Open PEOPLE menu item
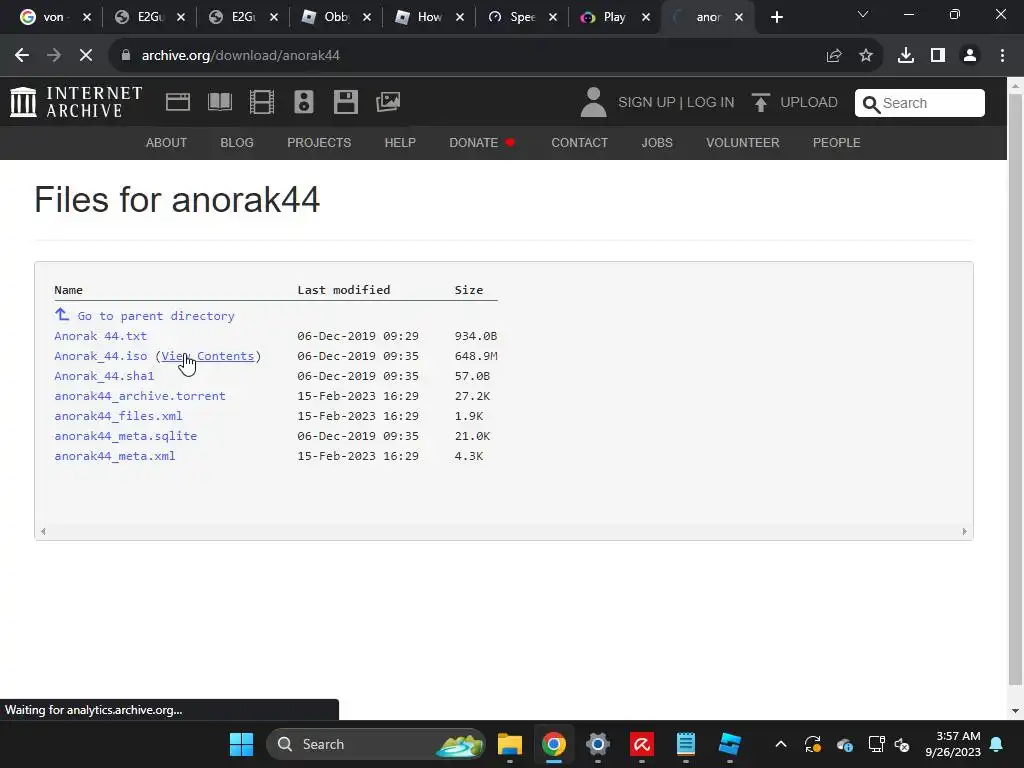1024x768 pixels. pos(836,142)
